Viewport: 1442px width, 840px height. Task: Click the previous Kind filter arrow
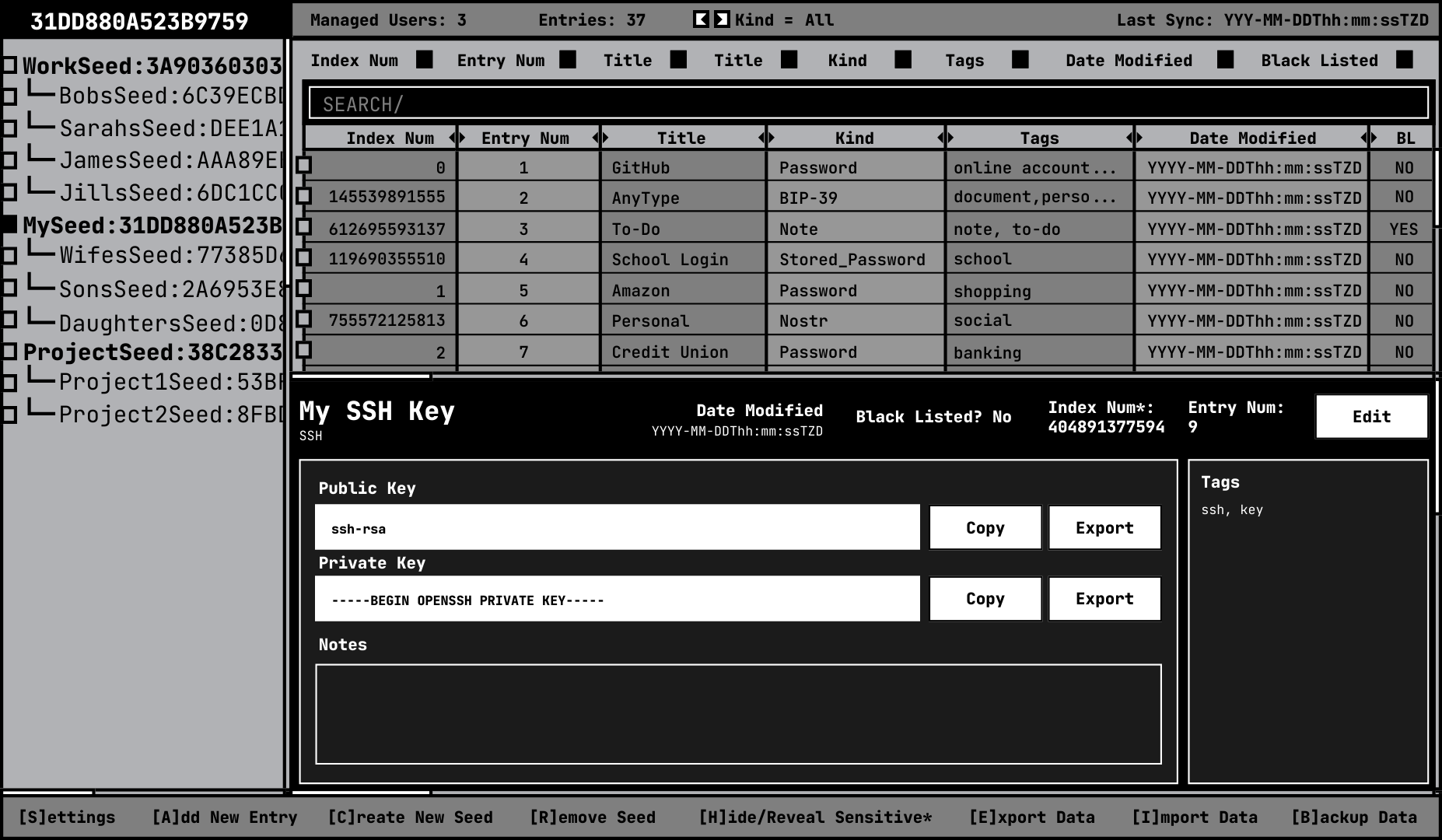[701, 19]
